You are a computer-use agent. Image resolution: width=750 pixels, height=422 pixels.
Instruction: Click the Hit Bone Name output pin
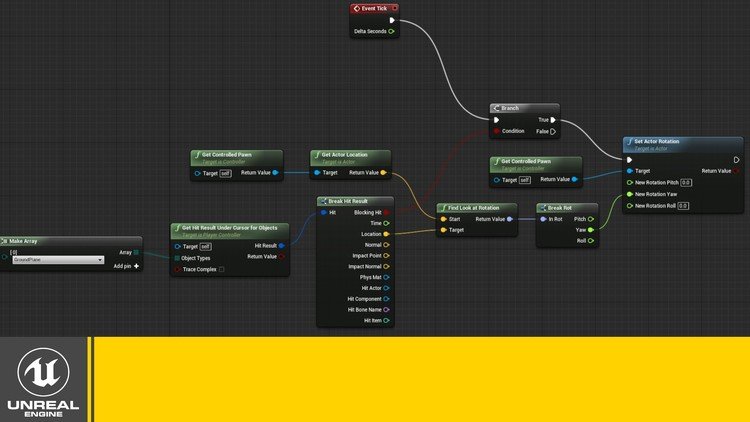pos(386,310)
